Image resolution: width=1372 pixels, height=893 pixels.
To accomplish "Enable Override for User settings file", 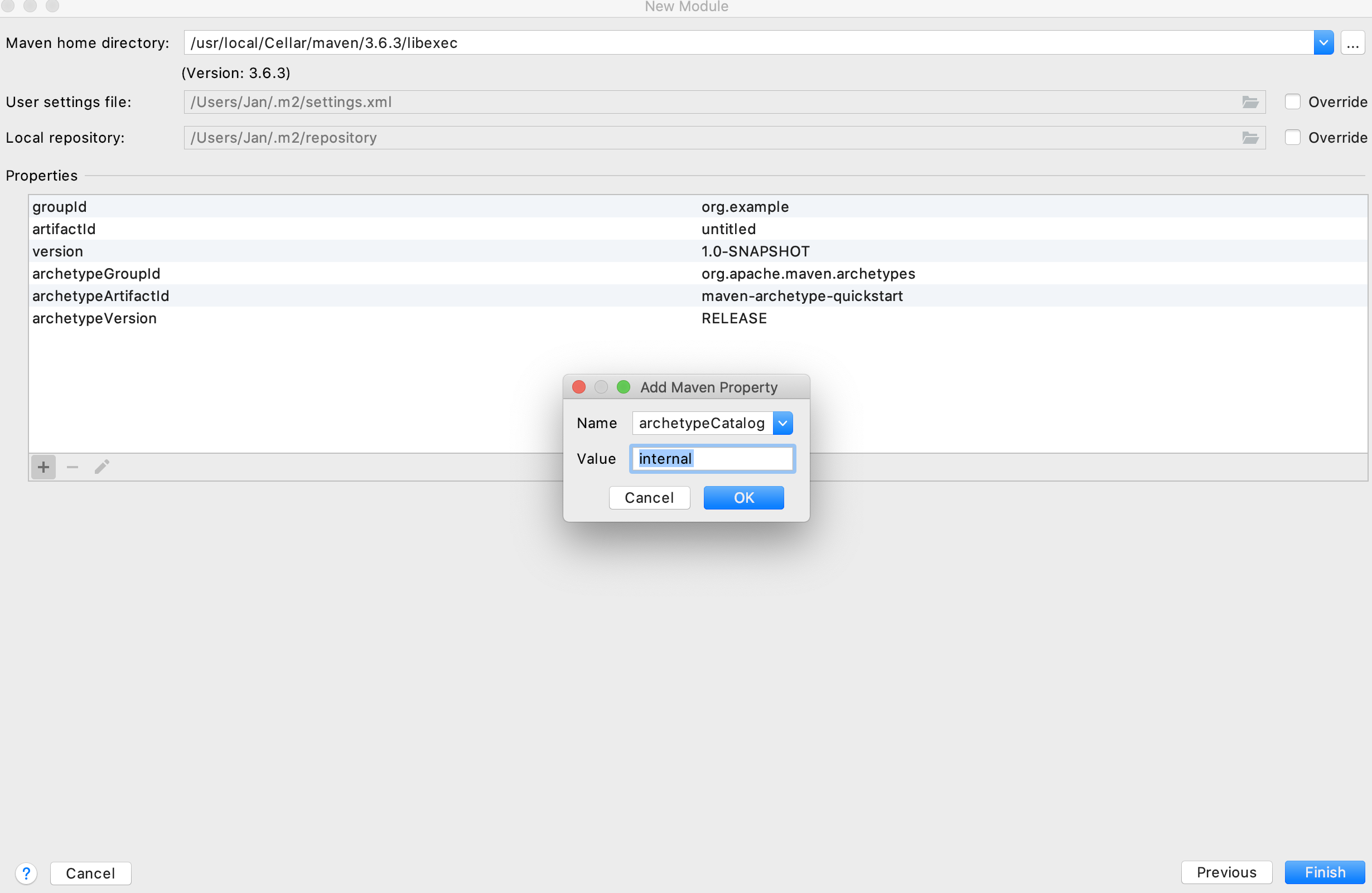I will point(1292,102).
